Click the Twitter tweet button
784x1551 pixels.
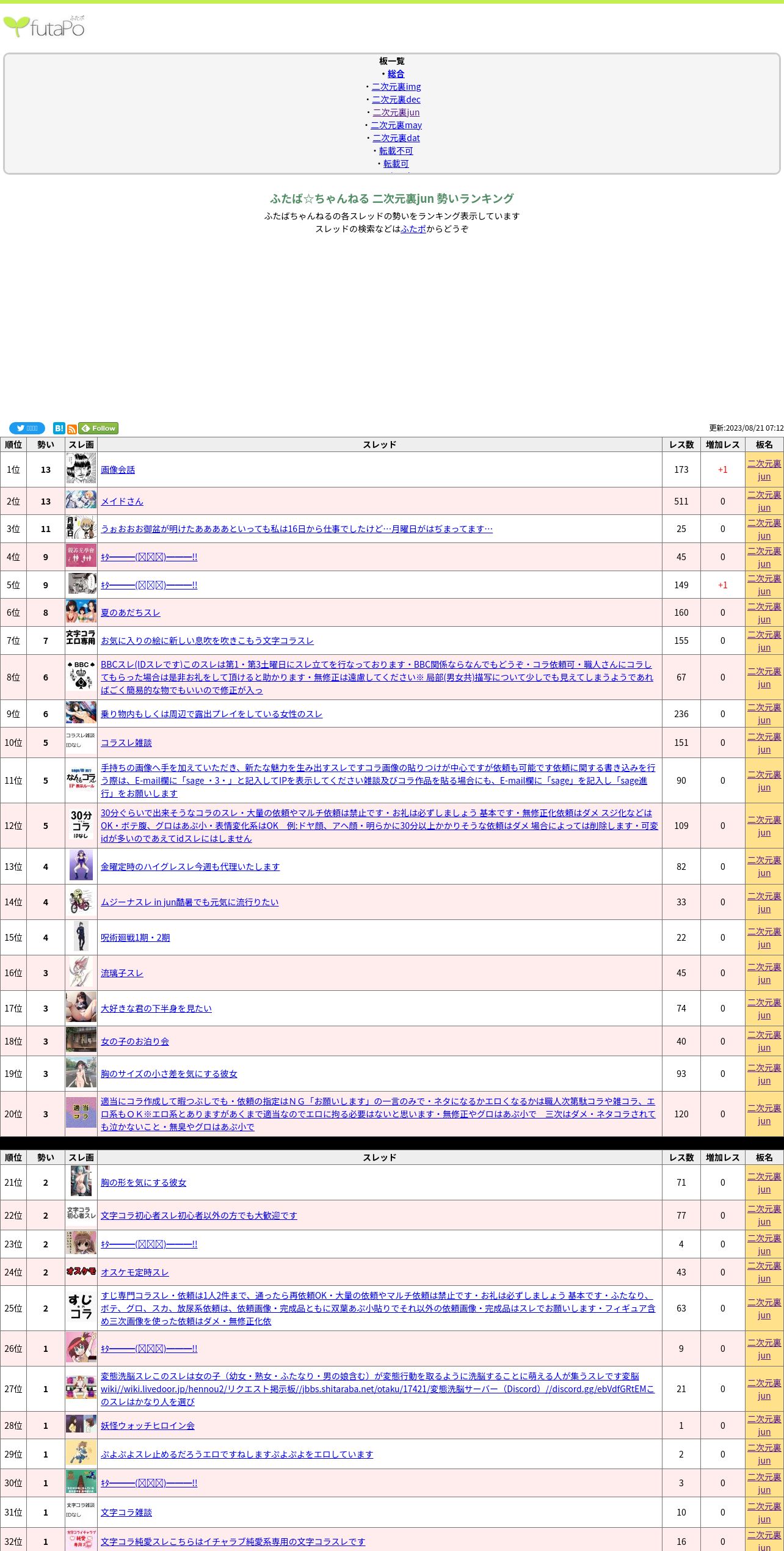click(27, 428)
